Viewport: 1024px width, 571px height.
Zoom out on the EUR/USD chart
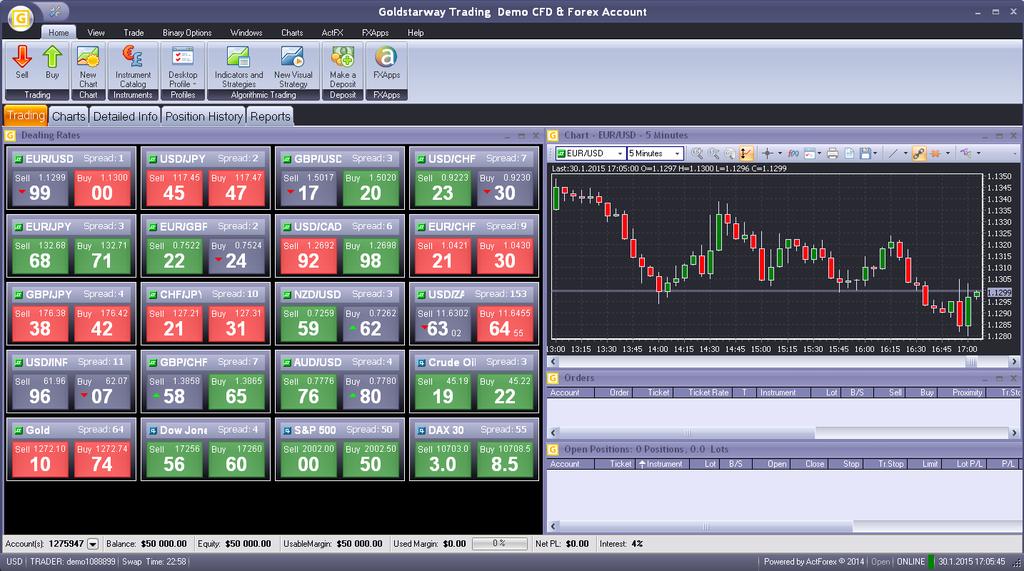click(714, 154)
